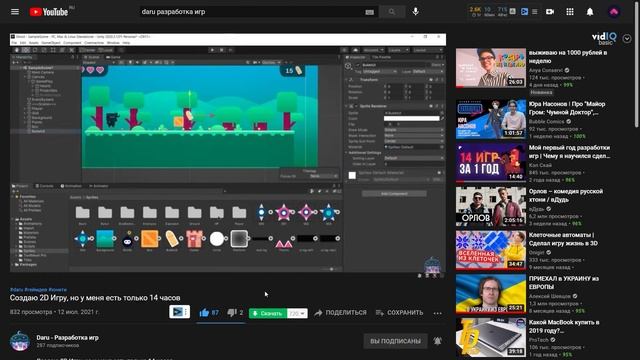Open 'ПРИЕХАЛ в УКРАИНУ из ЕВРОПЫ' title
This screenshot has height=360, width=640.
pos(564,282)
